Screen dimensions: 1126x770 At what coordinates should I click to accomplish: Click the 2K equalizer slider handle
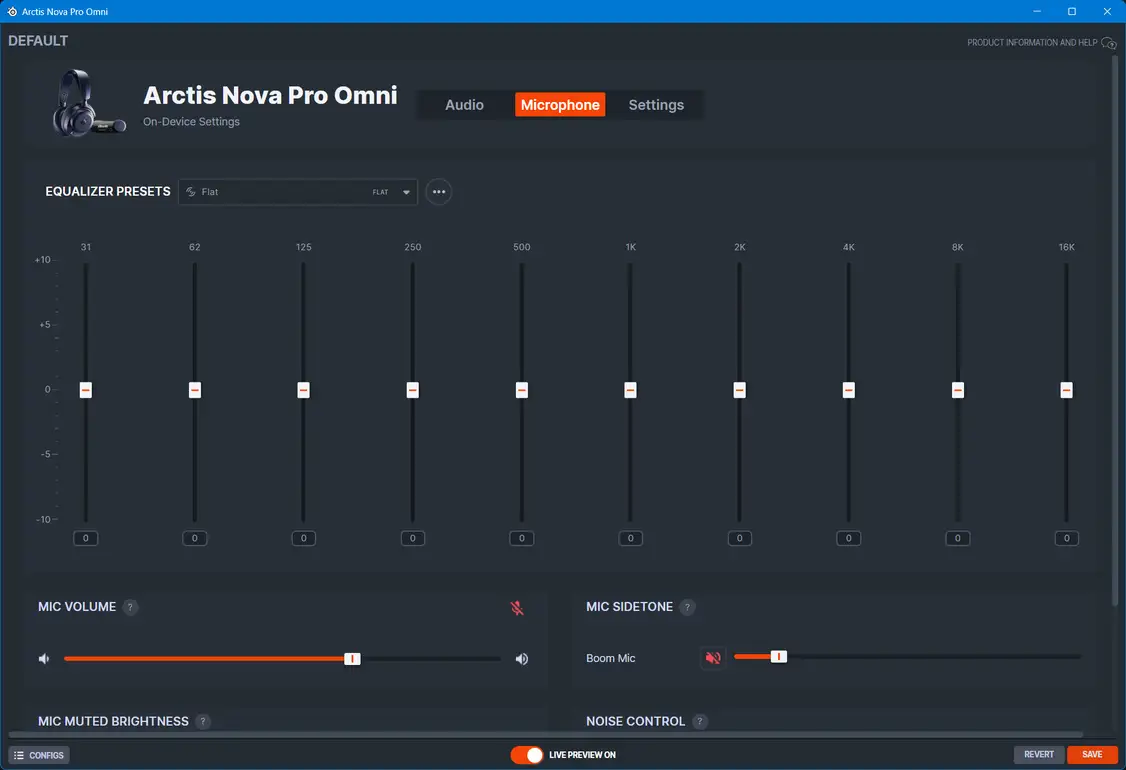click(740, 390)
